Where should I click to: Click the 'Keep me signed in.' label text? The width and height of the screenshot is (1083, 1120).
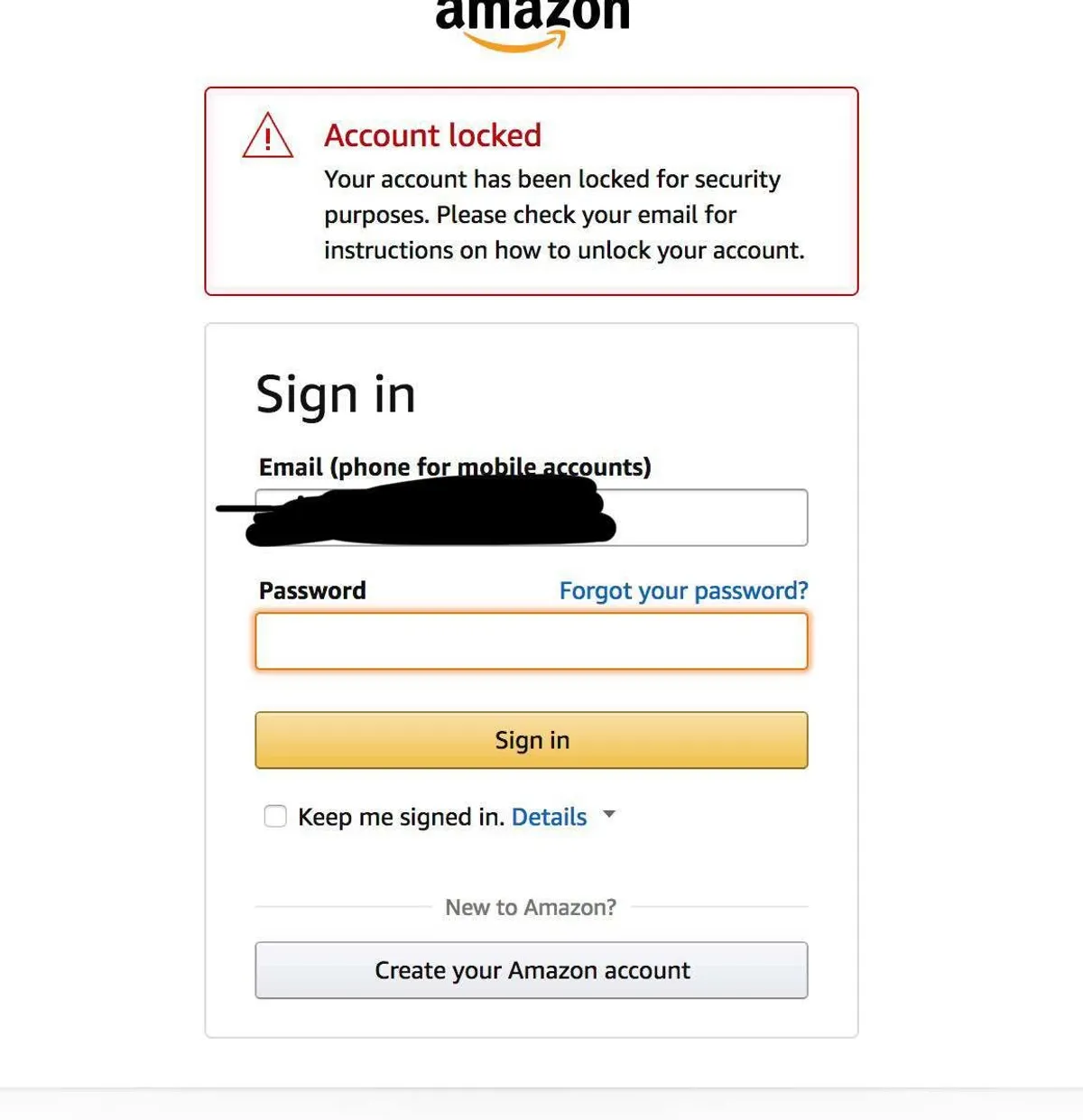coord(401,817)
